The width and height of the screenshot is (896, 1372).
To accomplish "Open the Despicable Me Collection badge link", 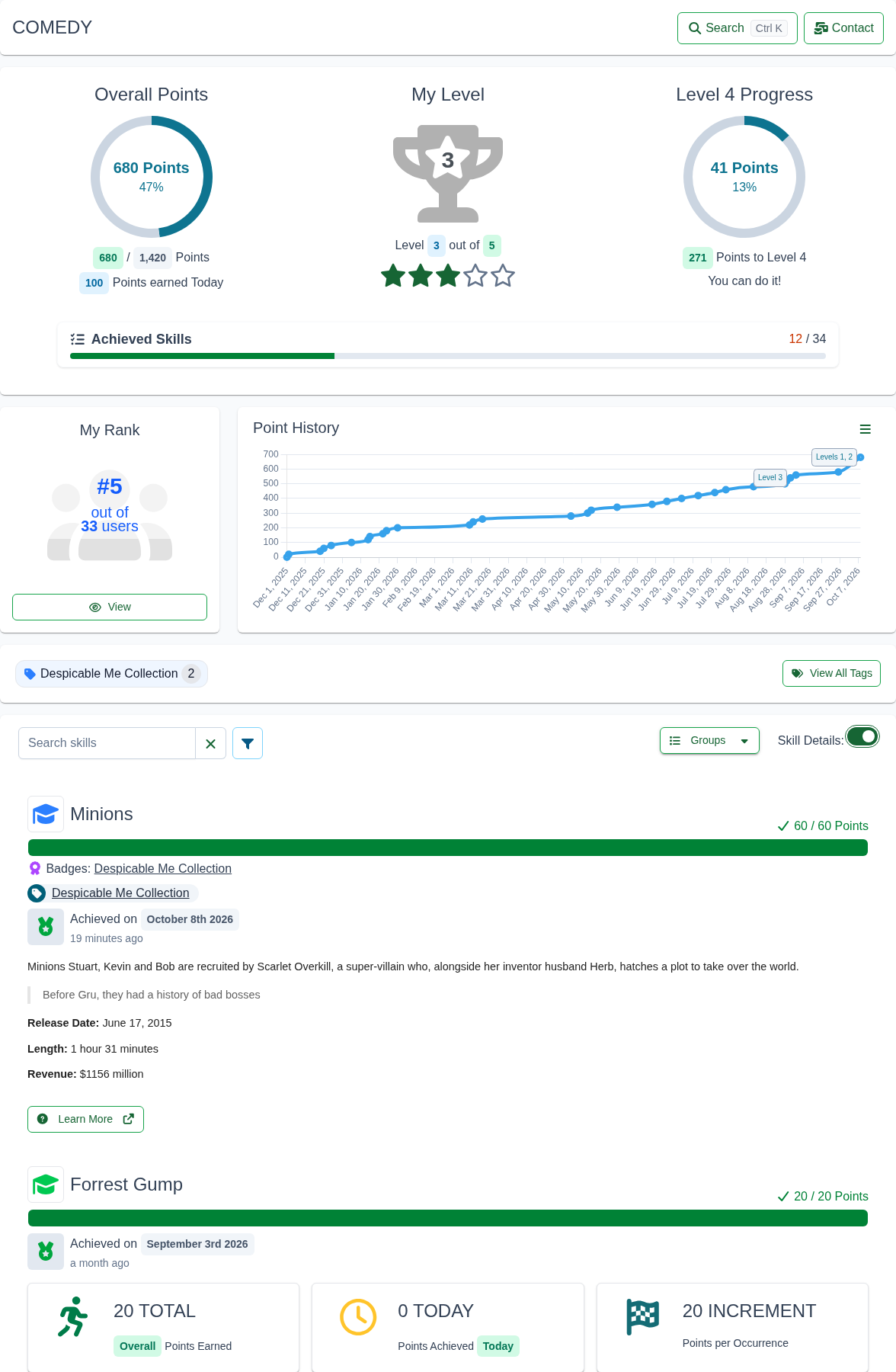I will [163, 868].
